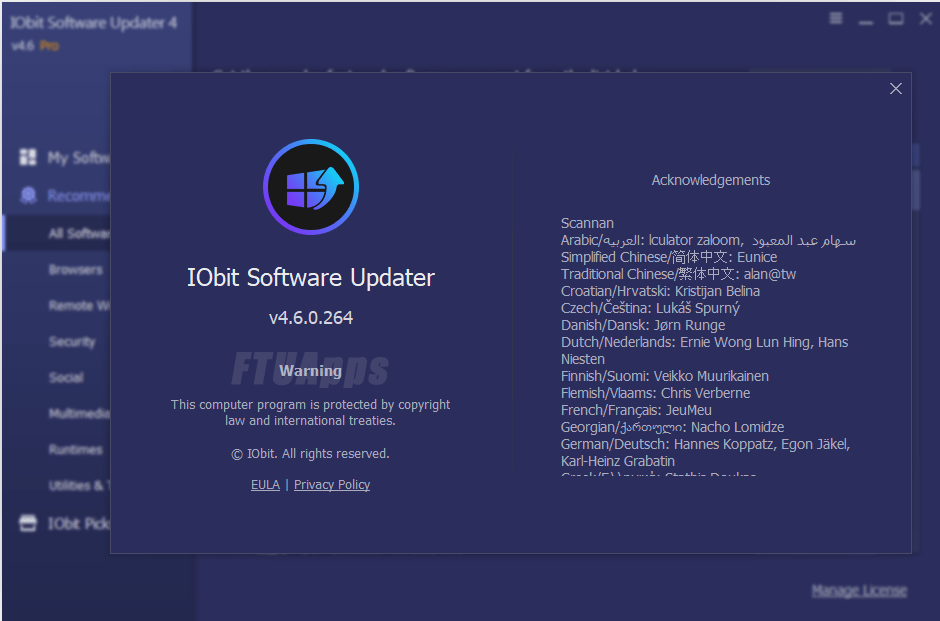Image resolution: width=940 pixels, height=621 pixels.
Task: Click the Pro badge in title
Action: (49, 46)
